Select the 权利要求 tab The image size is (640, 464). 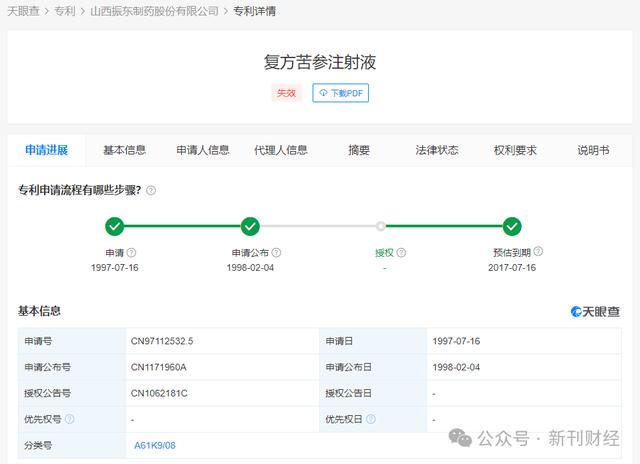tap(515, 151)
